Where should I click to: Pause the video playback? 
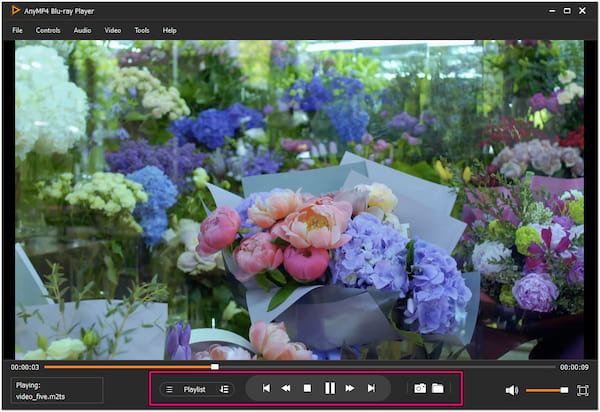coord(329,388)
